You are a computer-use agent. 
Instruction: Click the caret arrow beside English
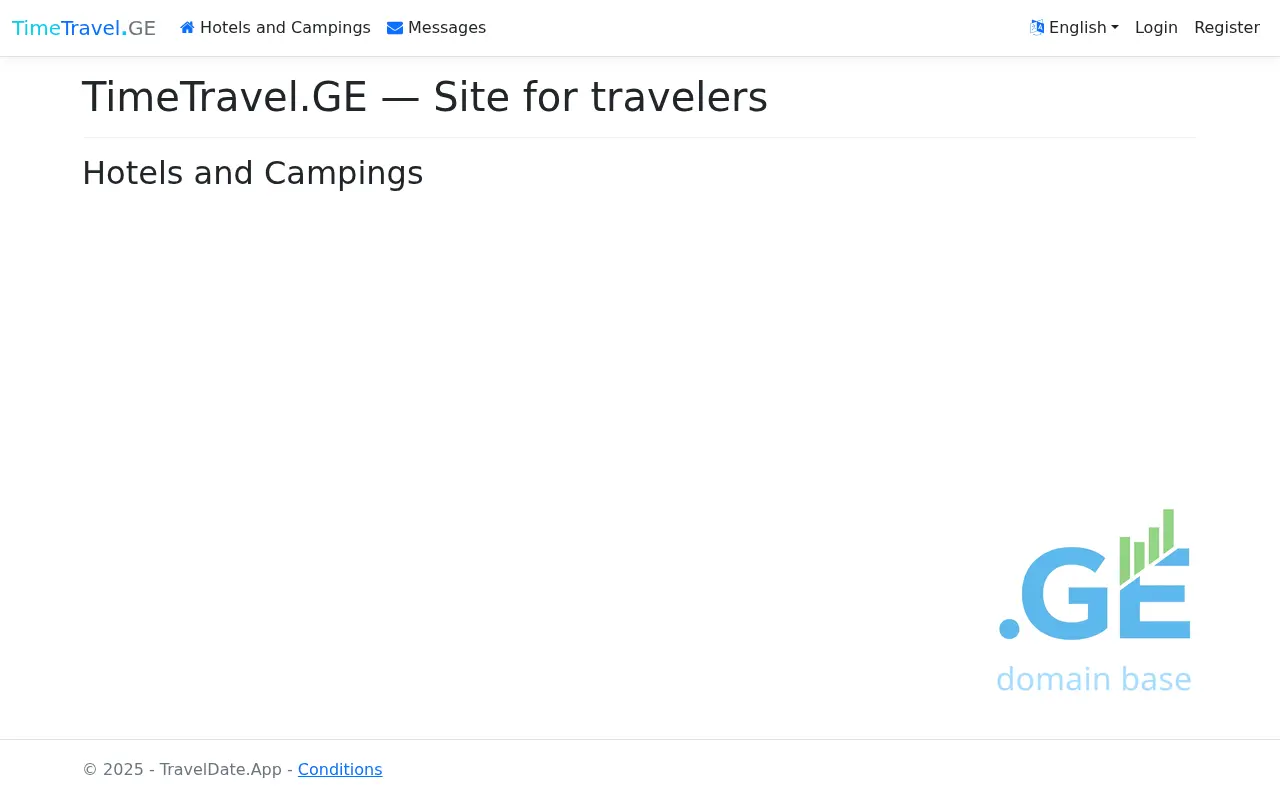pyautogui.click(x=1115, y=28)
